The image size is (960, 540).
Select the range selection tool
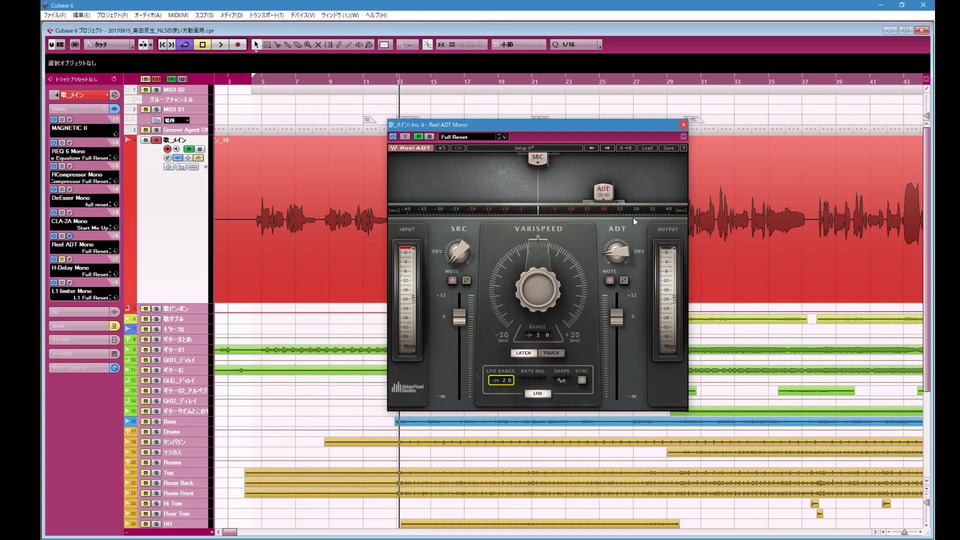pyautogui.click(x=267, y=45)
